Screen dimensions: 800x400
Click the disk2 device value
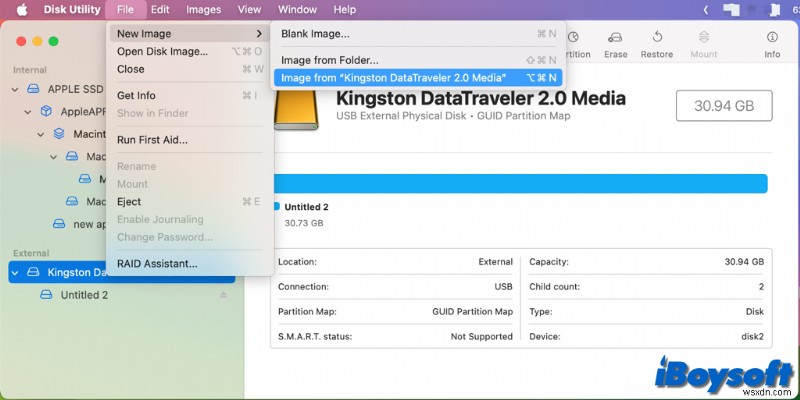(752, 336)
